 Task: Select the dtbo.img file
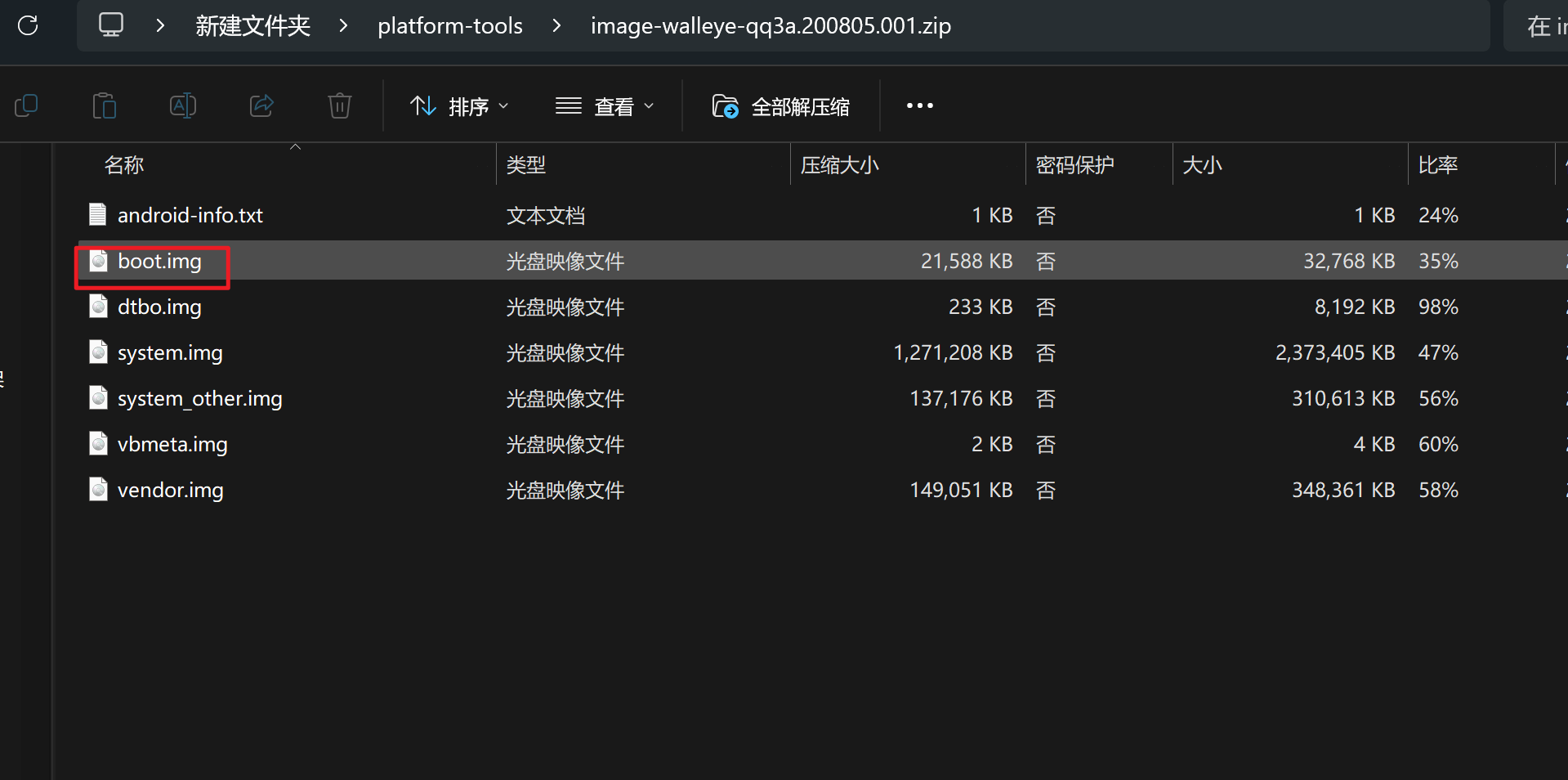pyautogui.click(x=159, y=307)
